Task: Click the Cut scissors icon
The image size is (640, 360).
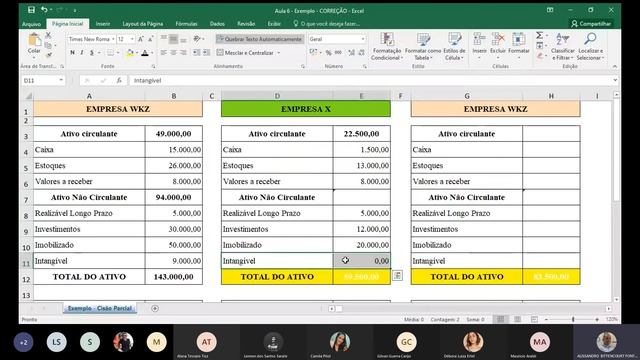Action: click(48, 36)
